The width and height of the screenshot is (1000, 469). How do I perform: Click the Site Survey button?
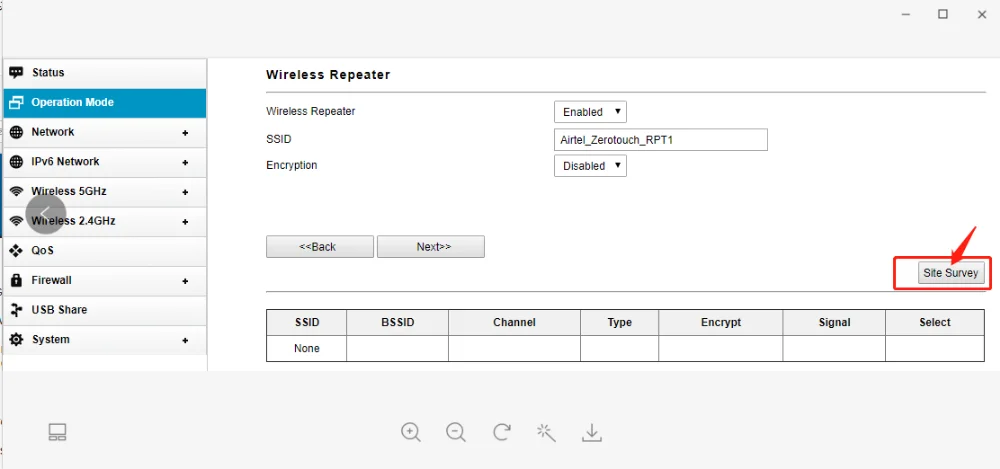951,272
